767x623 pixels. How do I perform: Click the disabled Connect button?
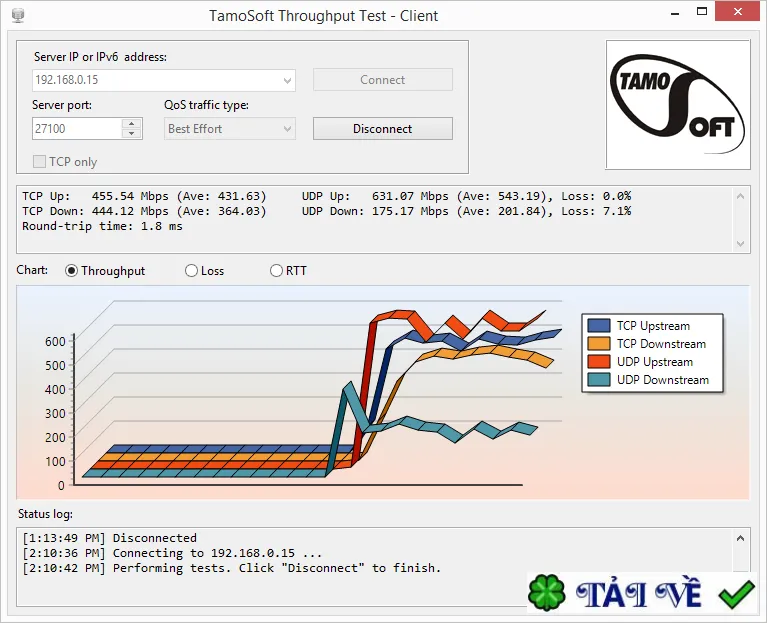coord(383,80)
